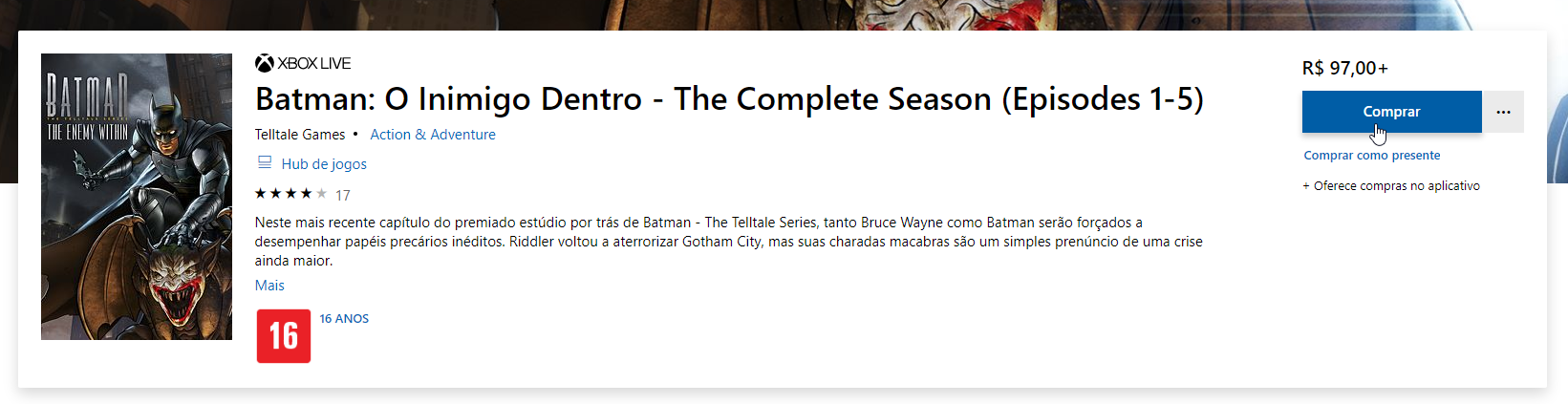Open the Hub de jogos link
The image size is (1568, 404).
pyautogui.click(x=324, y=164)
